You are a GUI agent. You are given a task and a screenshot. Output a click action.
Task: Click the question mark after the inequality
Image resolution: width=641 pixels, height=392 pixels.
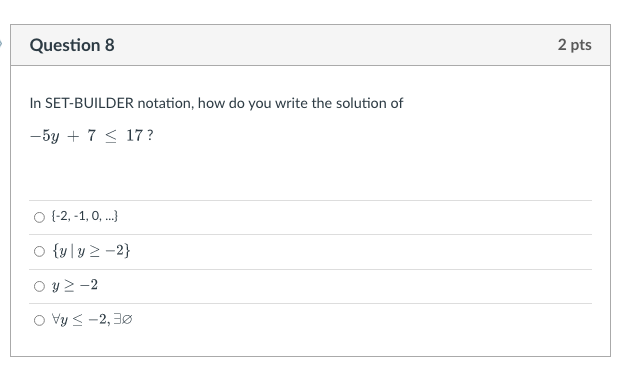click(150, 135)
